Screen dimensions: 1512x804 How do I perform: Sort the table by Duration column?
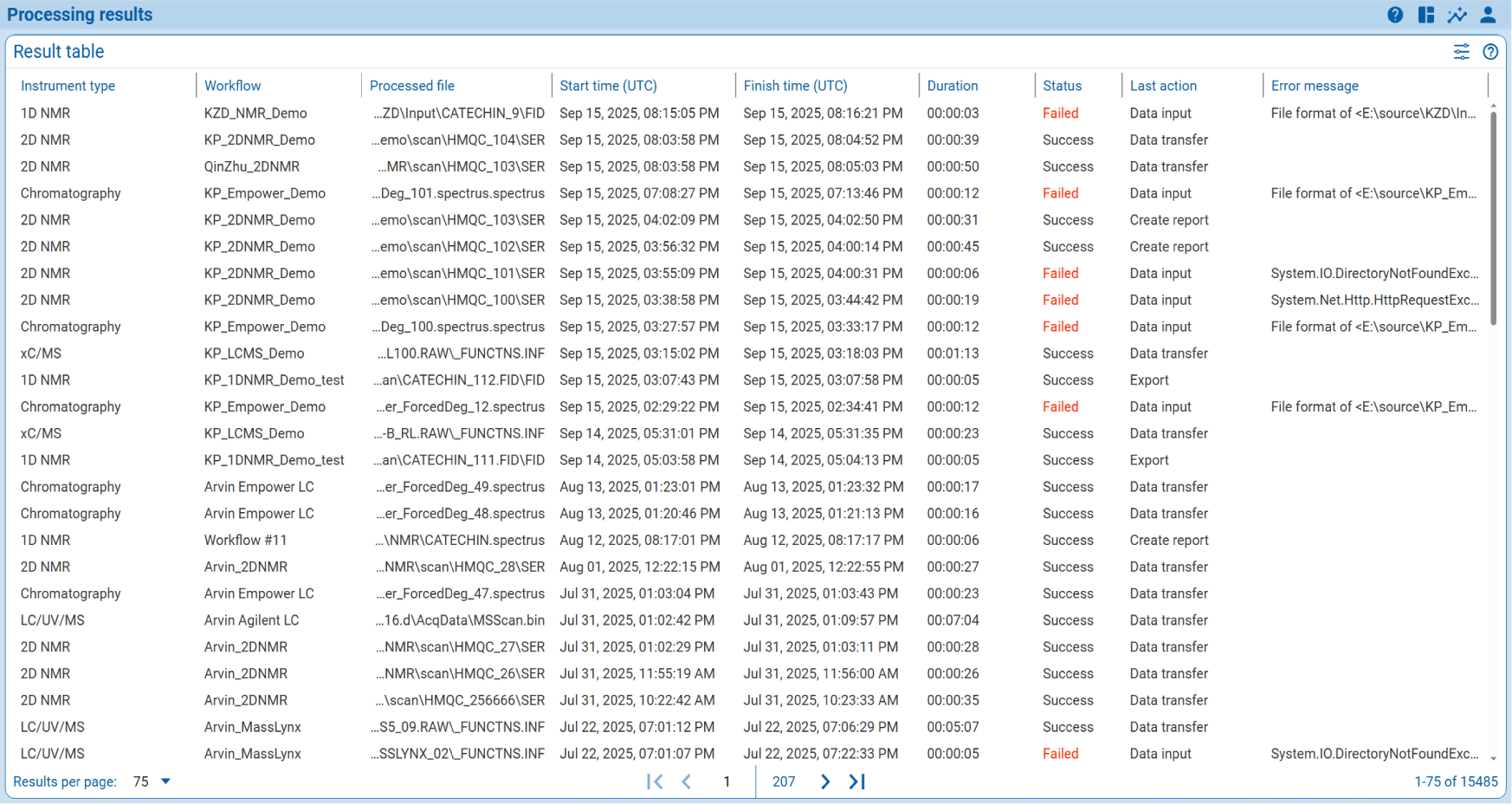[952, 86]
